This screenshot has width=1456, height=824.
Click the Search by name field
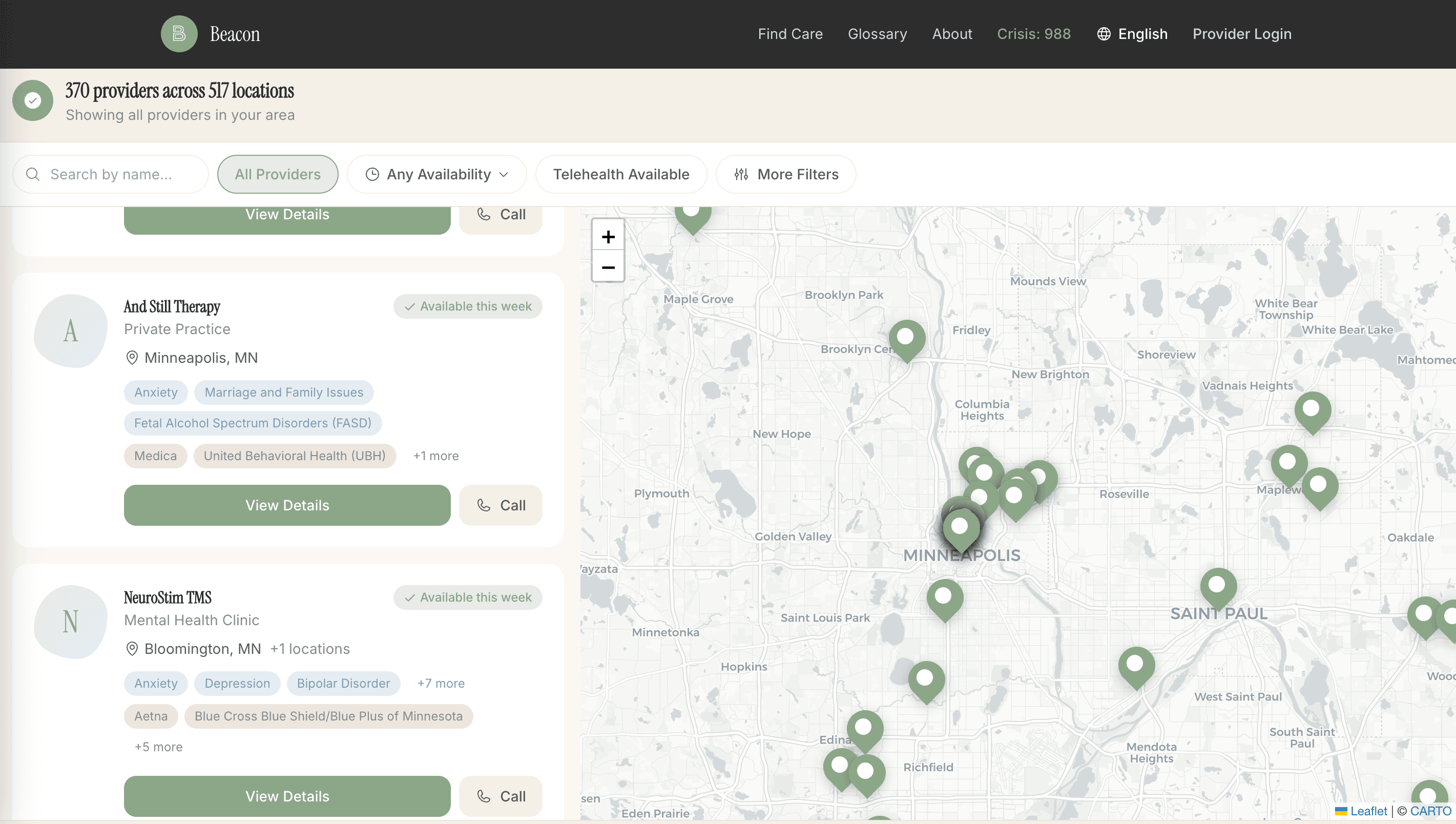111,174
